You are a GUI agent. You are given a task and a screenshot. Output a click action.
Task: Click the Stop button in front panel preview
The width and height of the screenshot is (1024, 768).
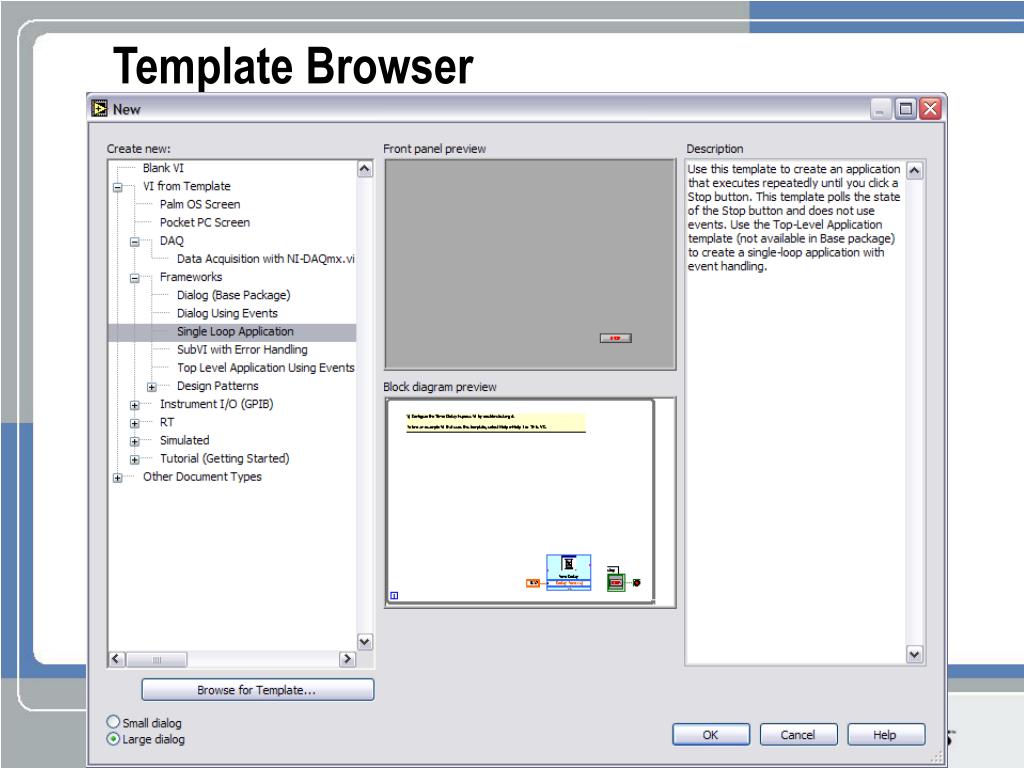616,338
